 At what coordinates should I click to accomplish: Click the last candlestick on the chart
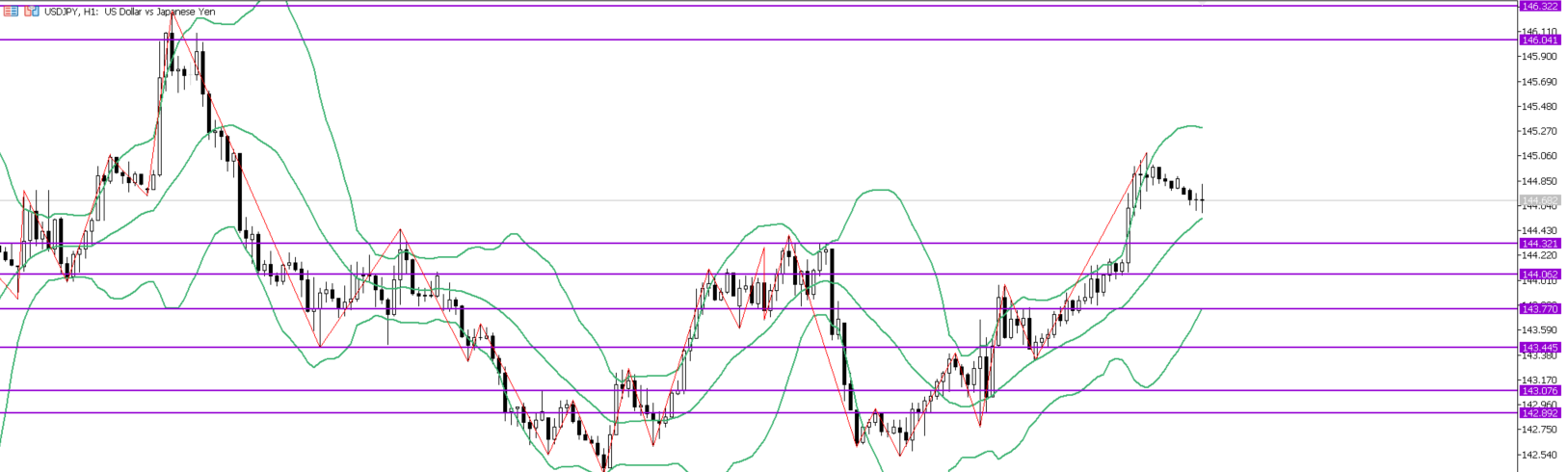click(1202, 199)
